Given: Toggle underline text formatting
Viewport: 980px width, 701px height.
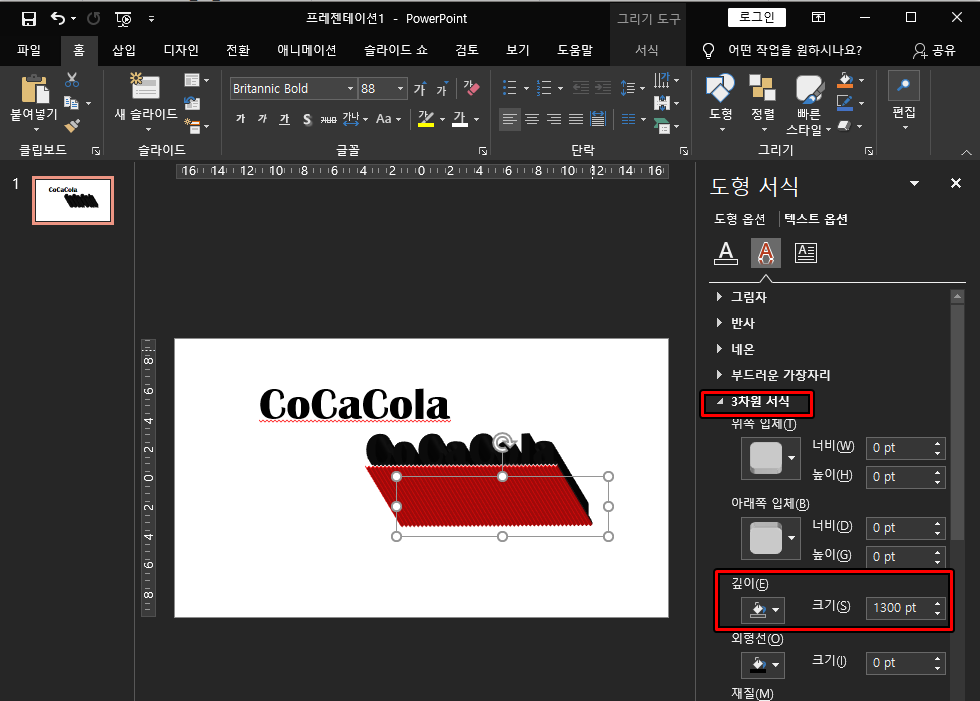Looking at the screenshot, I should 284,119.
